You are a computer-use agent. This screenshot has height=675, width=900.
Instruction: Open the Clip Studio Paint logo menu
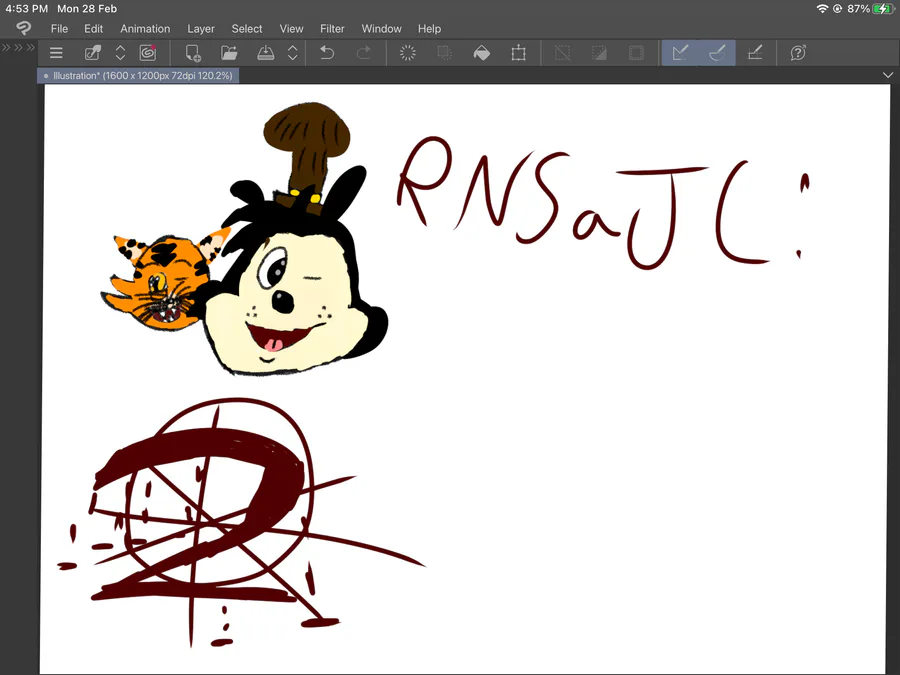point(24,28)
